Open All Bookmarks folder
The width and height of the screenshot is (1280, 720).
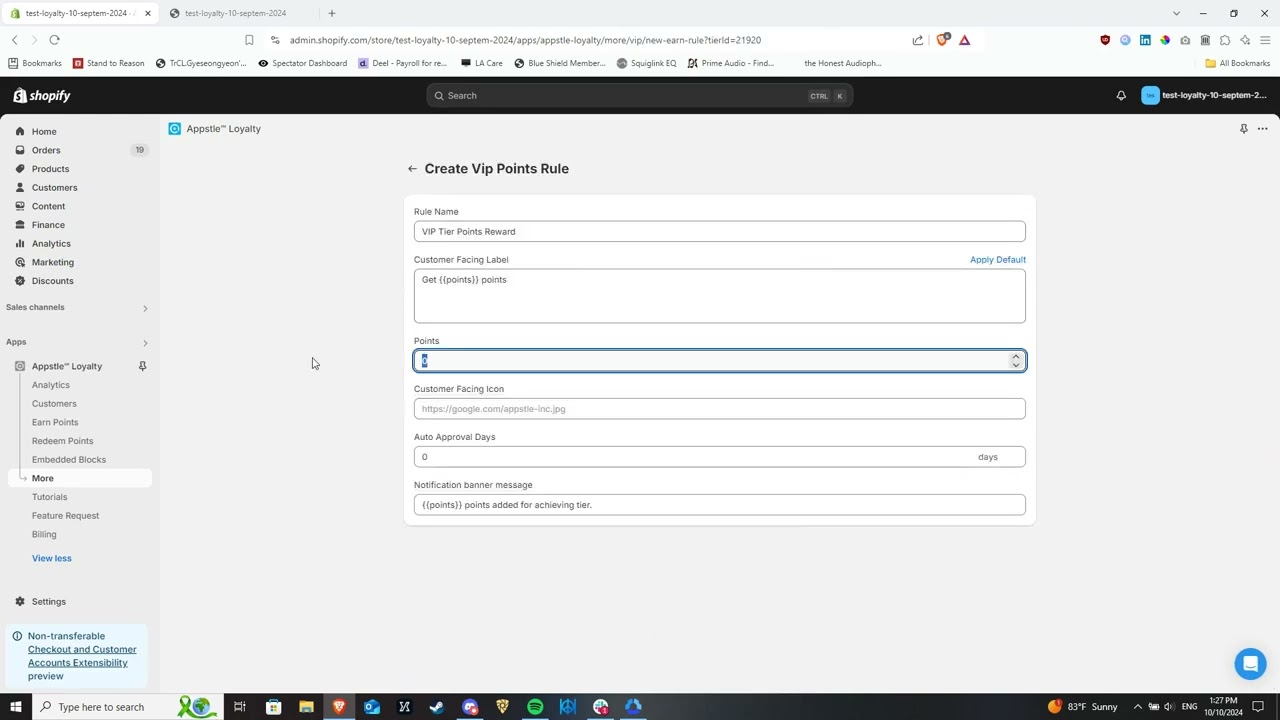1237,63
